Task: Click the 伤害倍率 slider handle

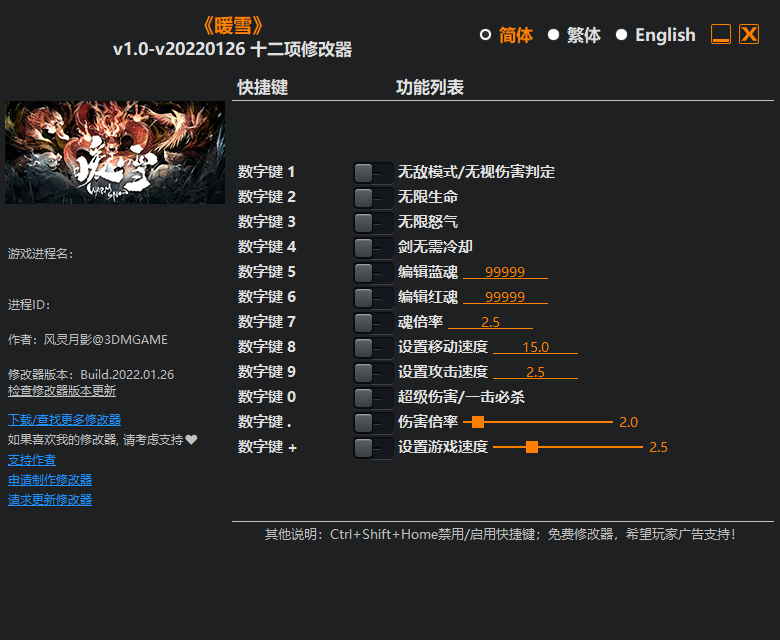Action: [478, 422]
